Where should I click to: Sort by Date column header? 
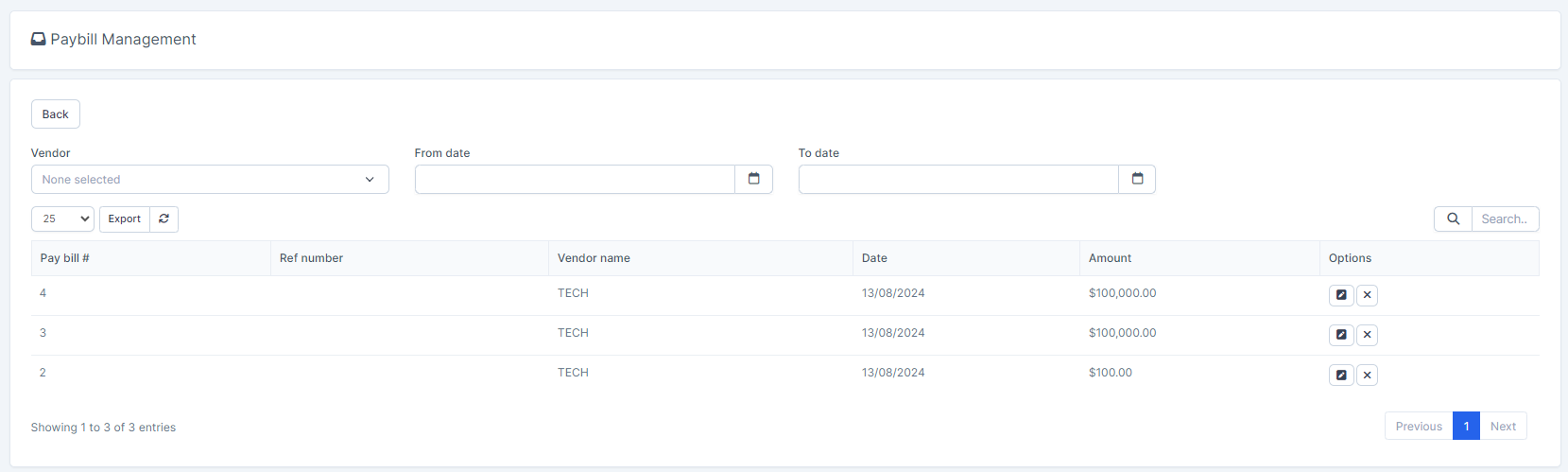pyautogui.click(x=966, y=258)
